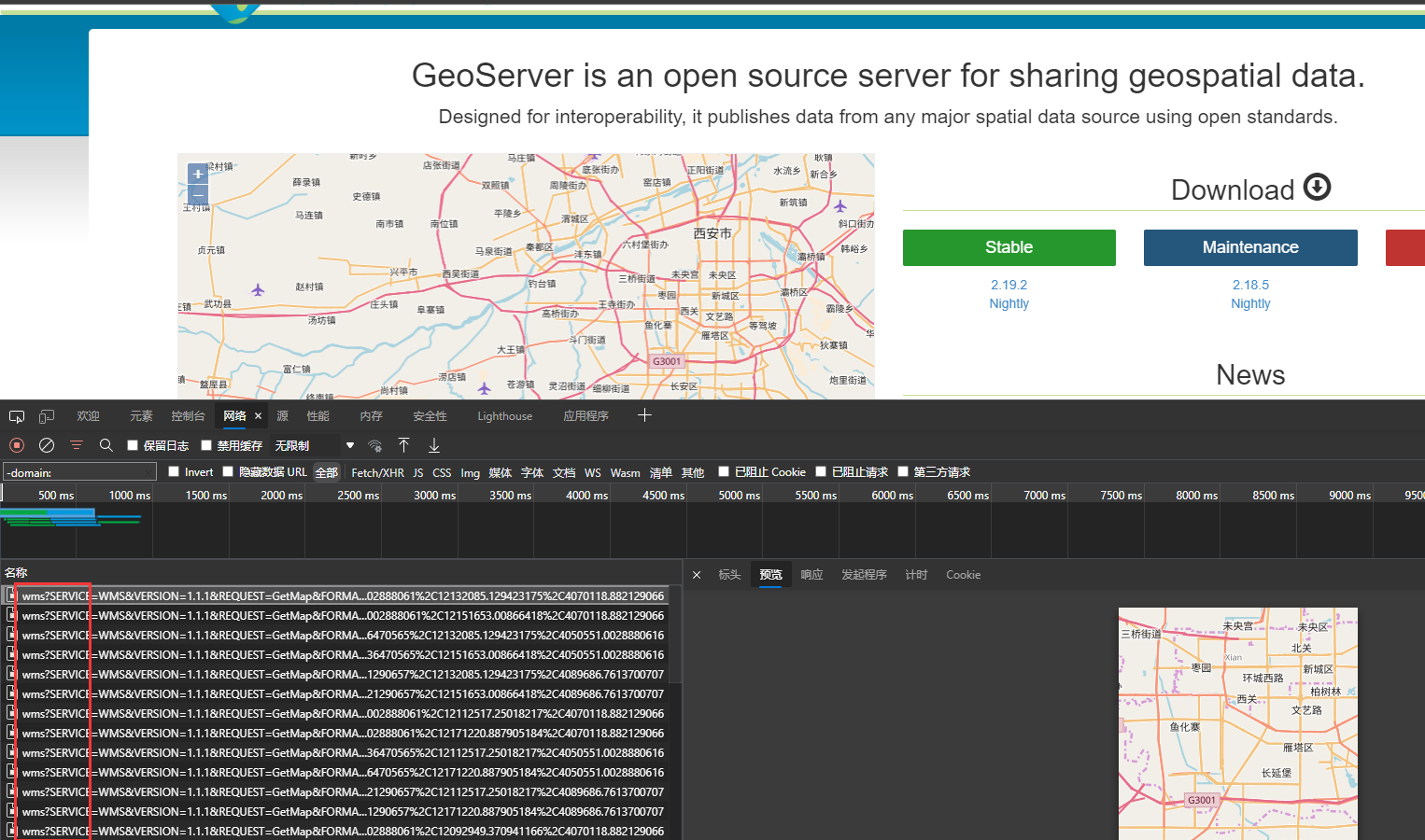Click the inspect element picker icon
The image size is (1425, 840).
(17, 416)
